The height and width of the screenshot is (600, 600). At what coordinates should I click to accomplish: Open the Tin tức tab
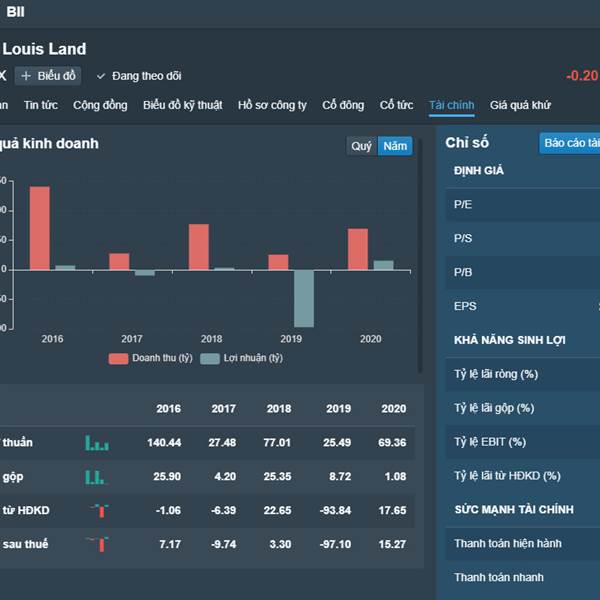point(41,105)
